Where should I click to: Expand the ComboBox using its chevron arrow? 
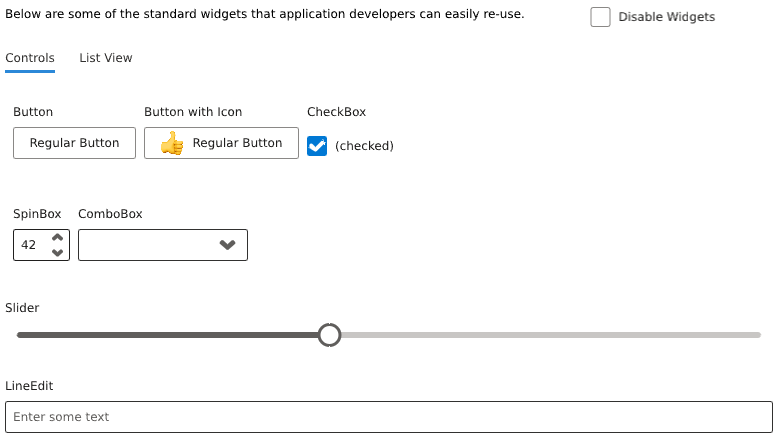tap(227, 245)
